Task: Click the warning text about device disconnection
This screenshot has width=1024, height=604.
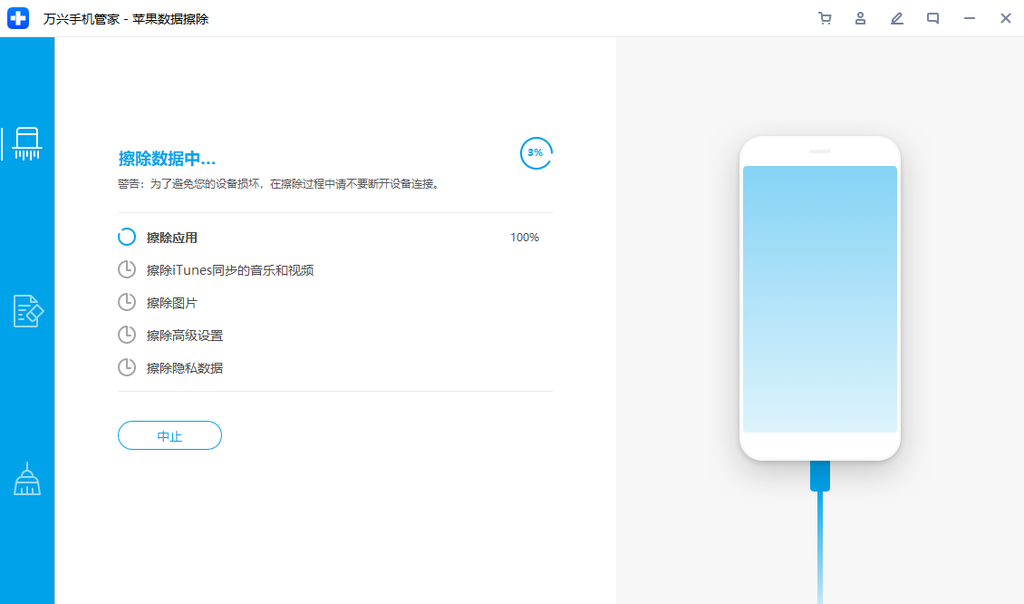Action: coord(278,184)
